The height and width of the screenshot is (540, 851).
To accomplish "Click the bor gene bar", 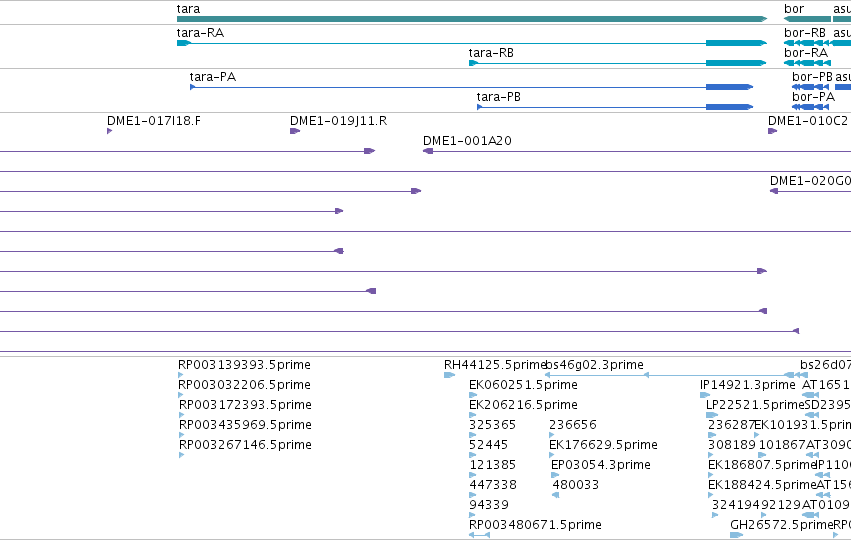I will point(807,19).
